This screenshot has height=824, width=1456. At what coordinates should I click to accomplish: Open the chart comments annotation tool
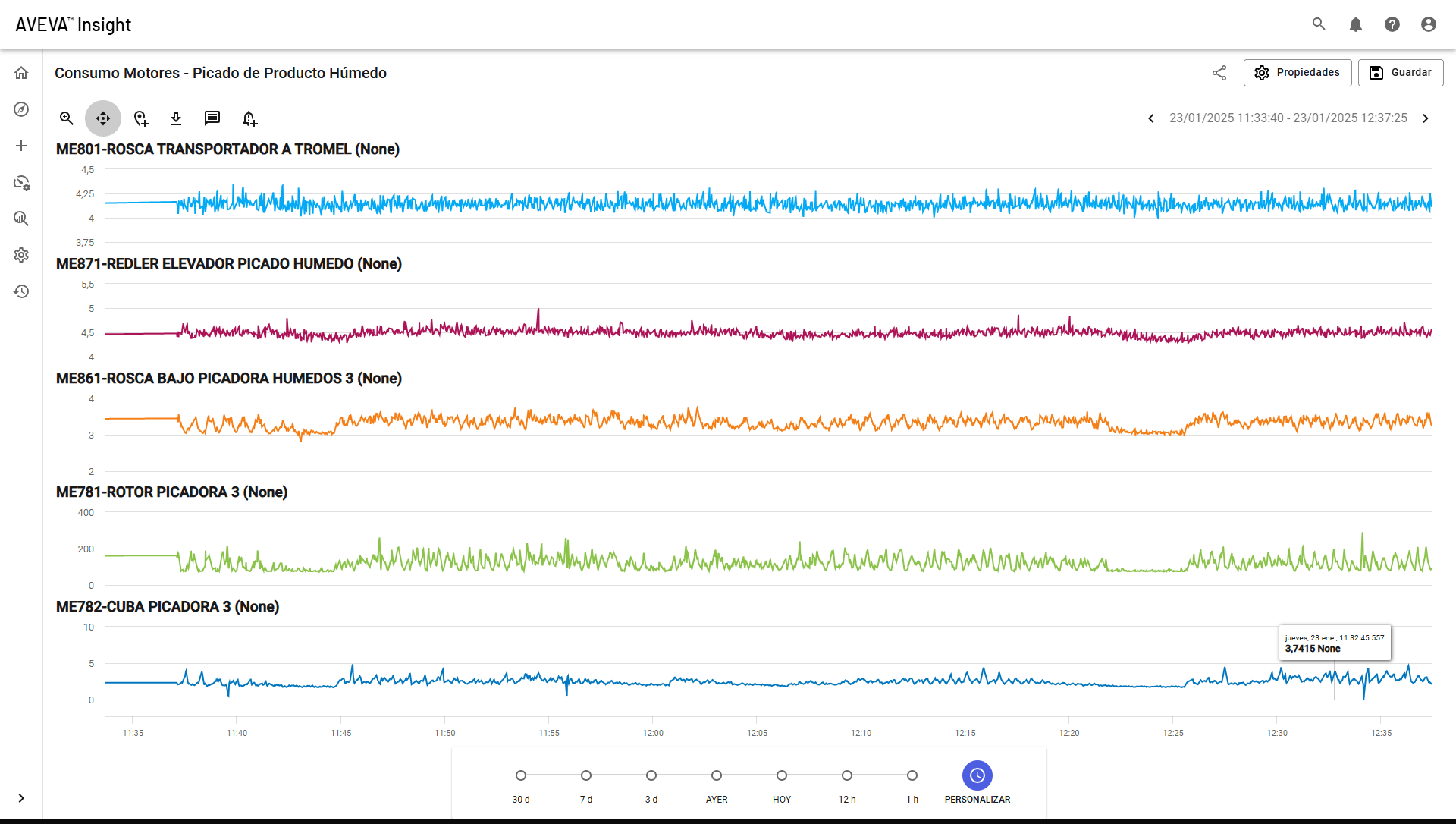pyautogui.click(x=212, y=118)
